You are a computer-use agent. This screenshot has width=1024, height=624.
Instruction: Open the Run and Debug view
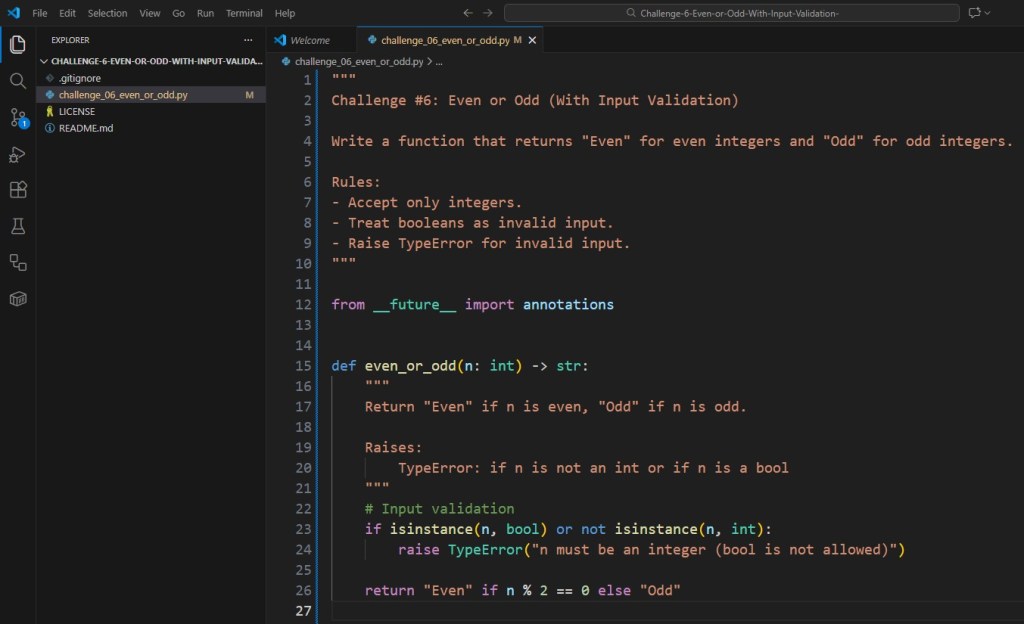(x=17, y=154)
